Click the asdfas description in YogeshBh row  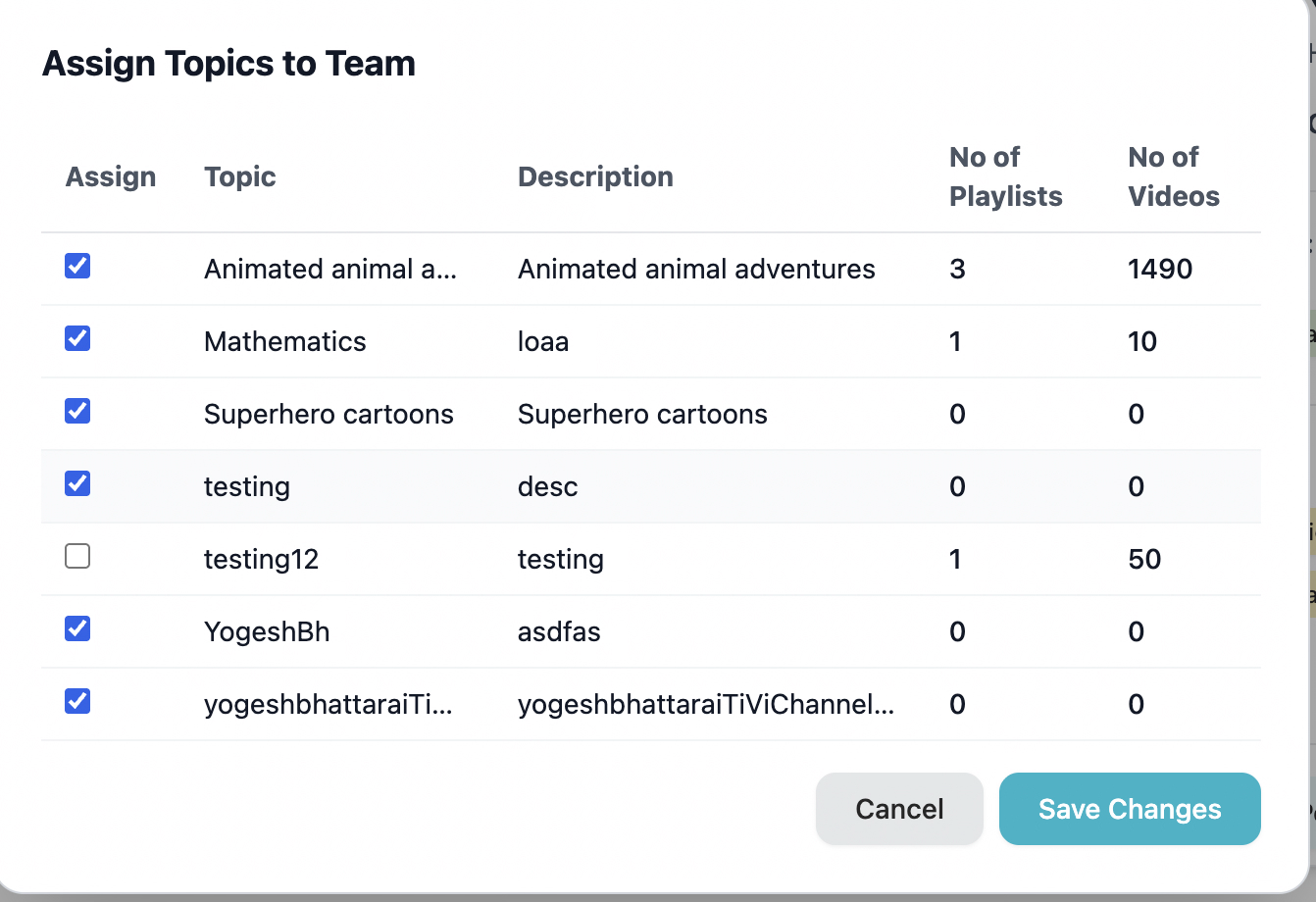coord(559,632)
